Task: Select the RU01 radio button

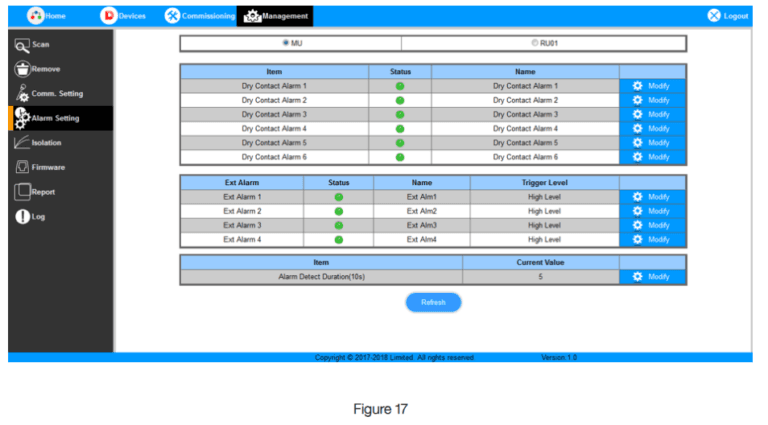Action: (534, 43)
